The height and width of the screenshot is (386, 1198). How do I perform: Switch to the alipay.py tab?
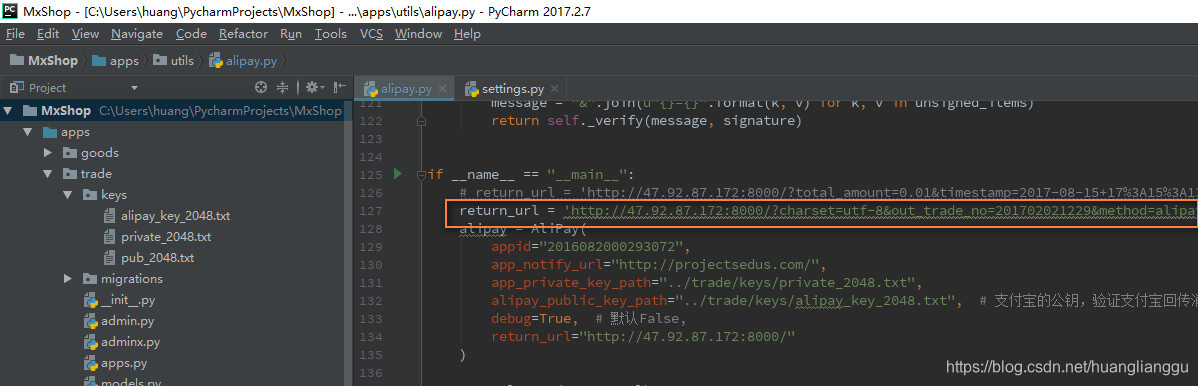click(405, 89)
